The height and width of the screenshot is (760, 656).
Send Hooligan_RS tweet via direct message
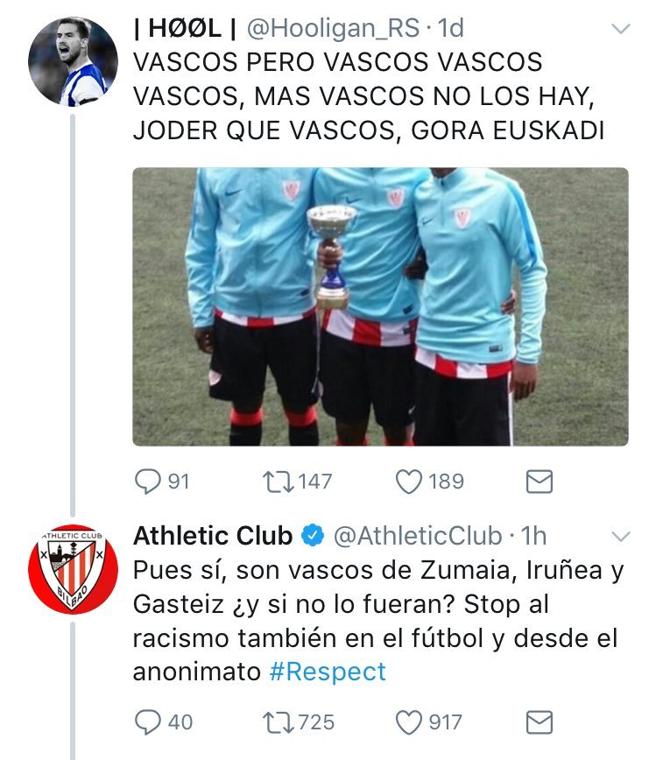point(539,482)
